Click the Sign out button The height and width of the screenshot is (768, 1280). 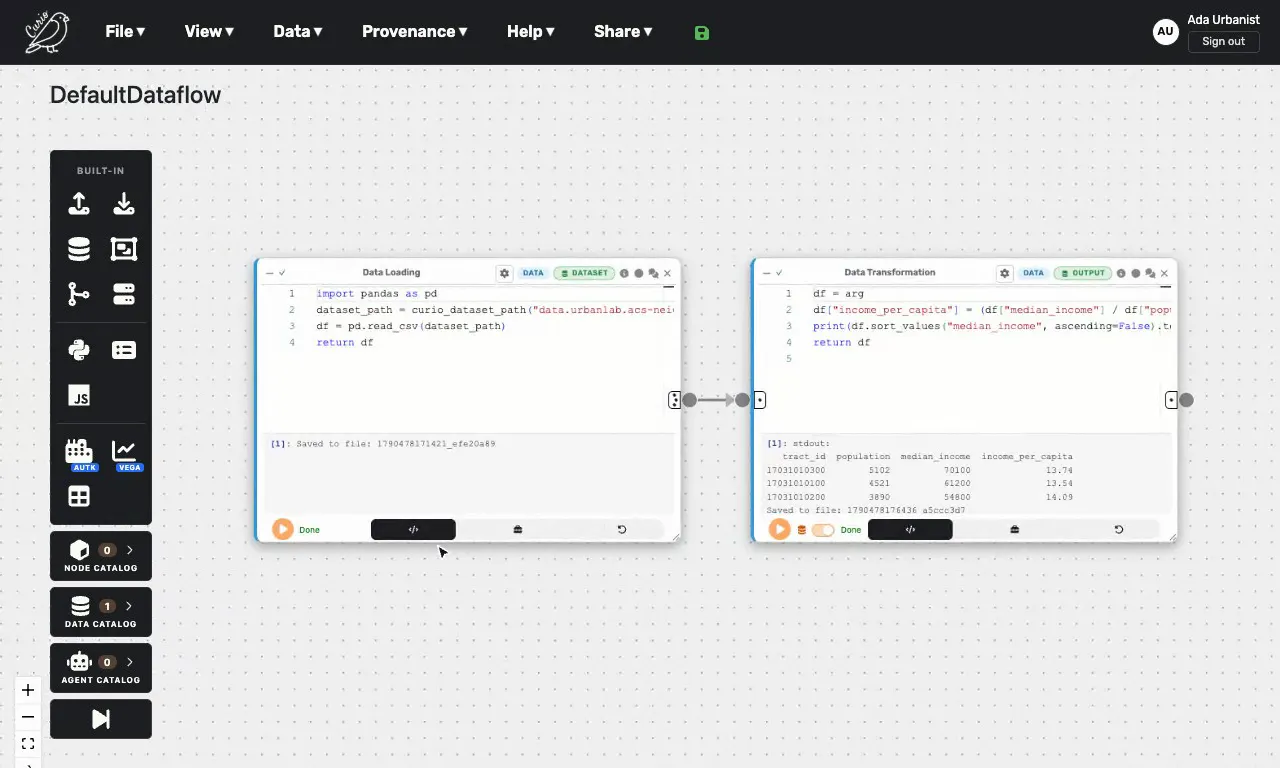pos(1224,42)
